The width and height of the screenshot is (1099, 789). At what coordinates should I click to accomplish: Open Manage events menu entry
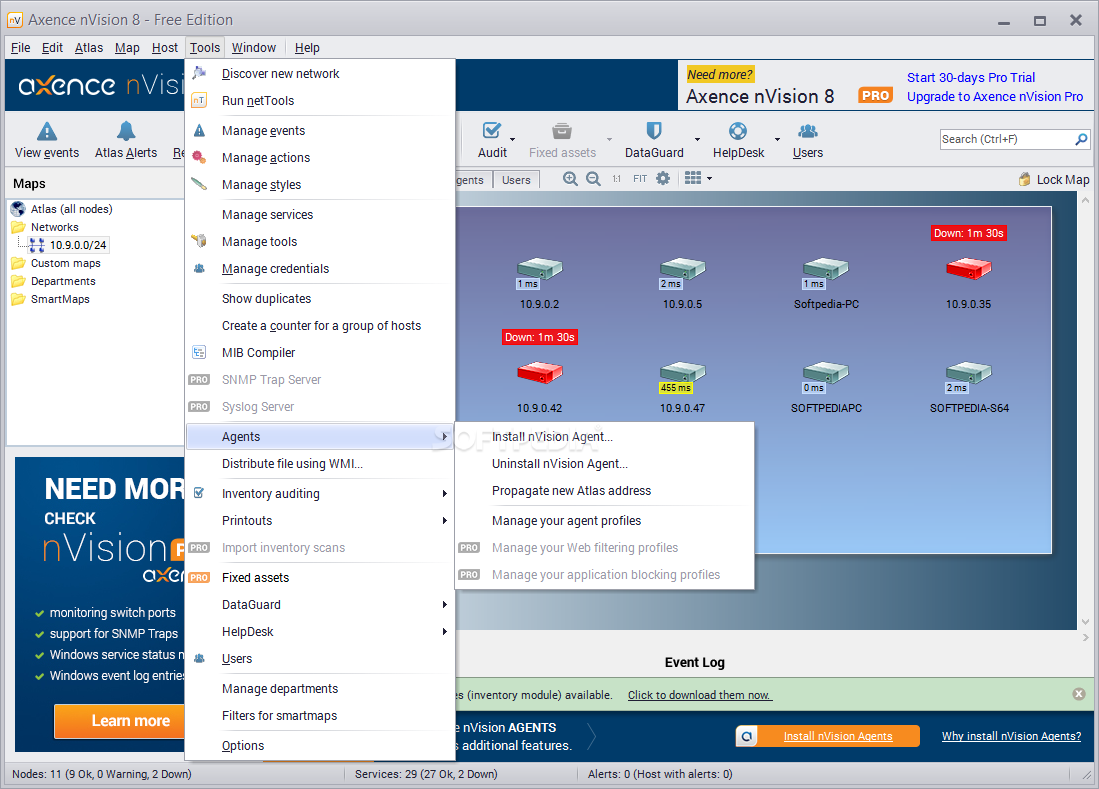320,130
